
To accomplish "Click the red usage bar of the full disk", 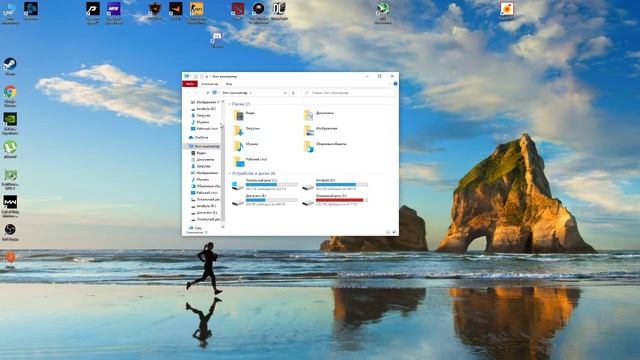I will 342,200.
